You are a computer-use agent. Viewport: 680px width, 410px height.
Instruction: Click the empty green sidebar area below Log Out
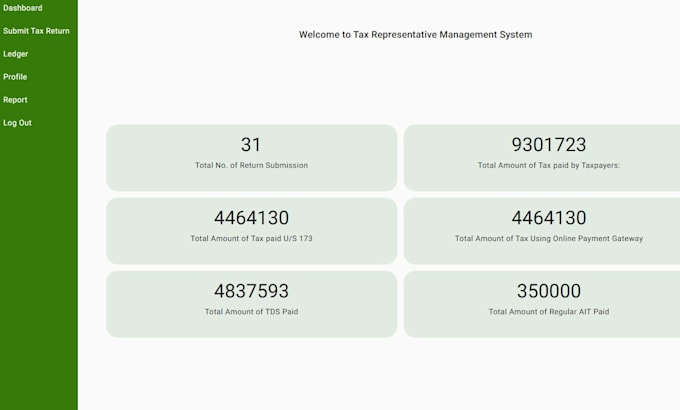coord(39,269)
